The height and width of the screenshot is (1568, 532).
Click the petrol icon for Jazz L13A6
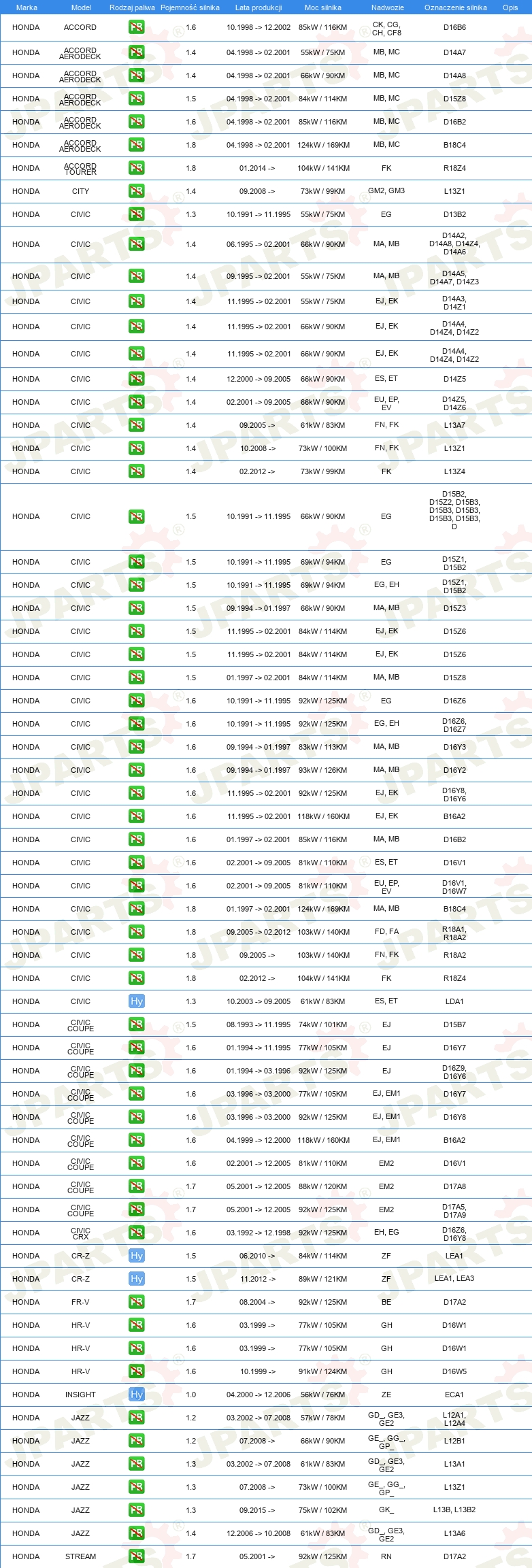tap(136, 1533)
